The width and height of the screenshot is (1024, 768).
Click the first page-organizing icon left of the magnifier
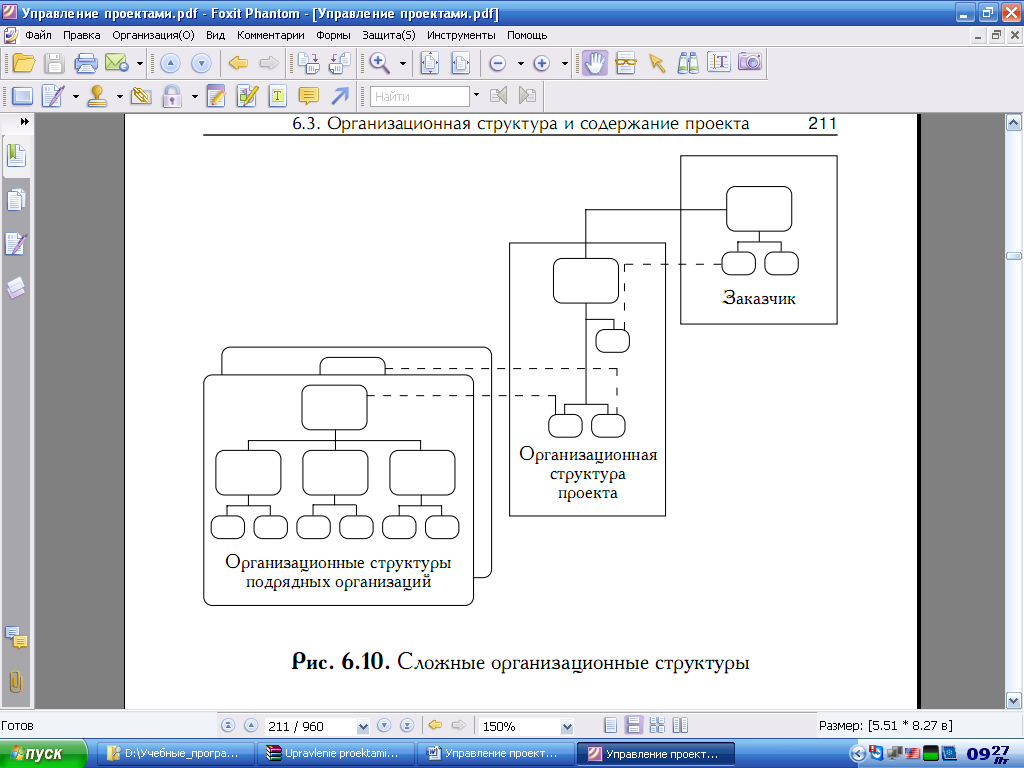[x=308, y=63]
